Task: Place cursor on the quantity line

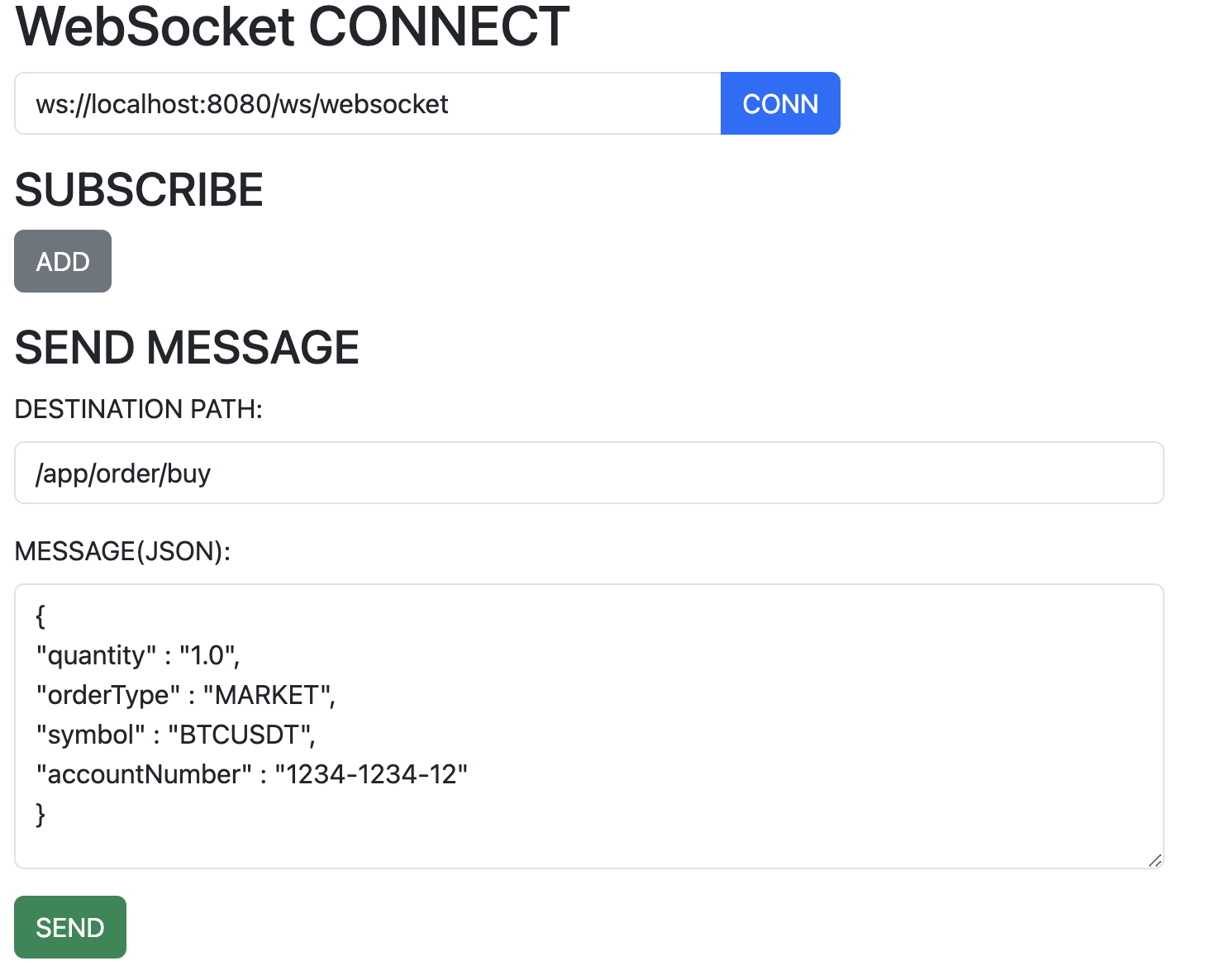Action: point(136,654)
